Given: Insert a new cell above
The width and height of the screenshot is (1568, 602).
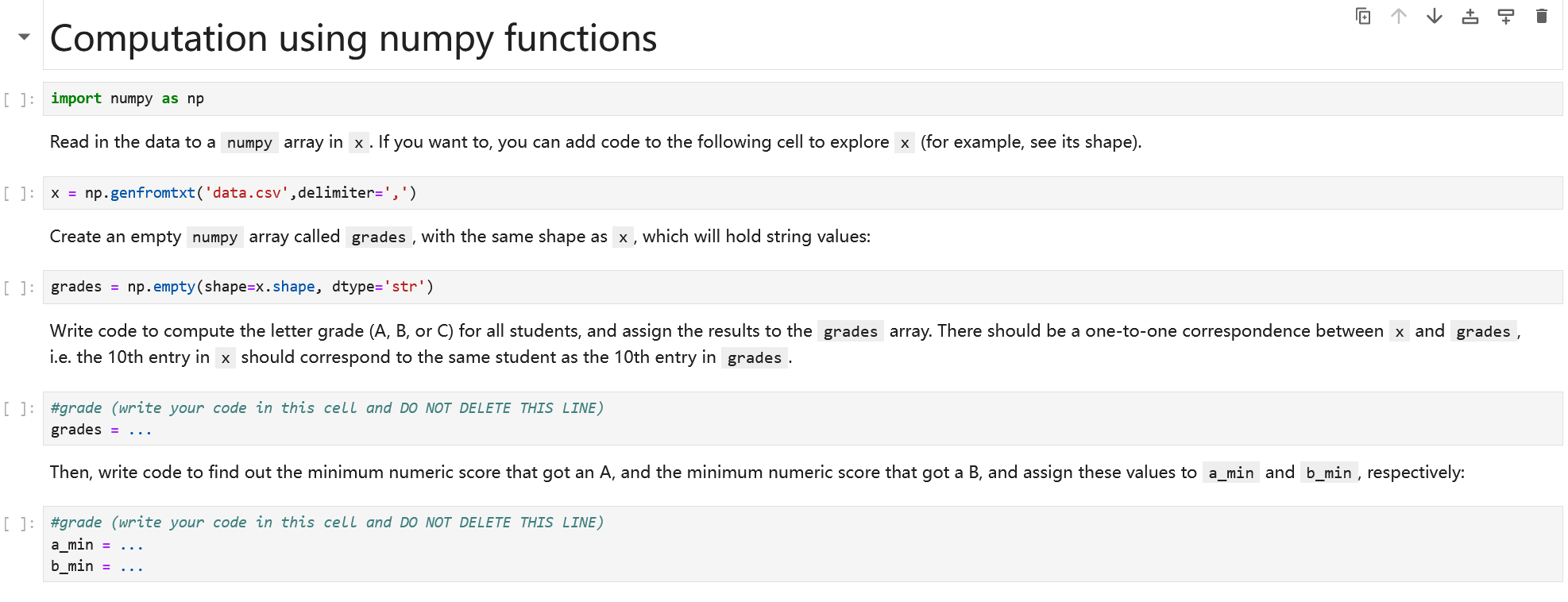Looking at the screenshot, I should (1469, 16).
